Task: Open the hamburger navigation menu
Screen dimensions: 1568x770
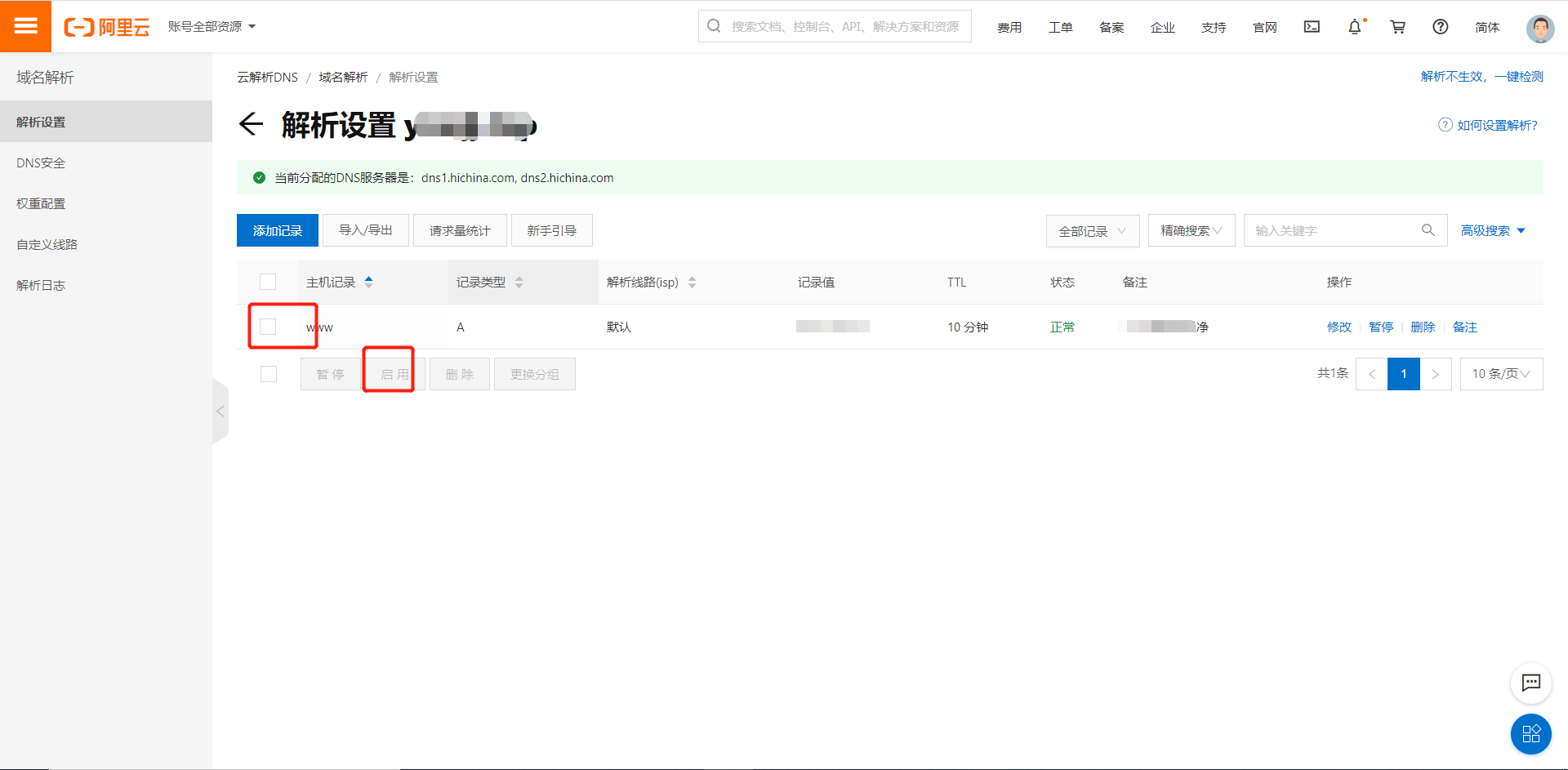Action: coord(25,25)
